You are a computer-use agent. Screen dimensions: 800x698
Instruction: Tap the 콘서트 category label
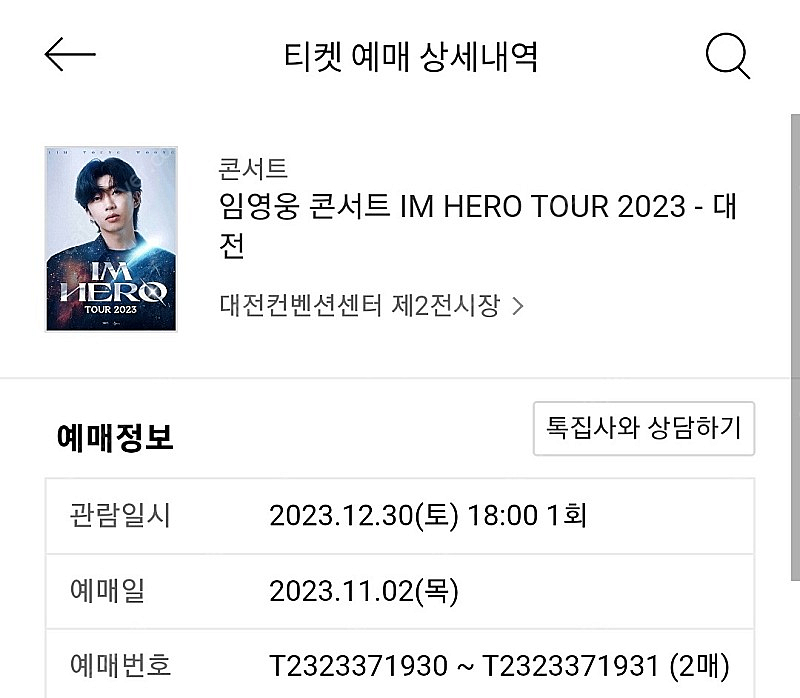click(x=253, y=168)
